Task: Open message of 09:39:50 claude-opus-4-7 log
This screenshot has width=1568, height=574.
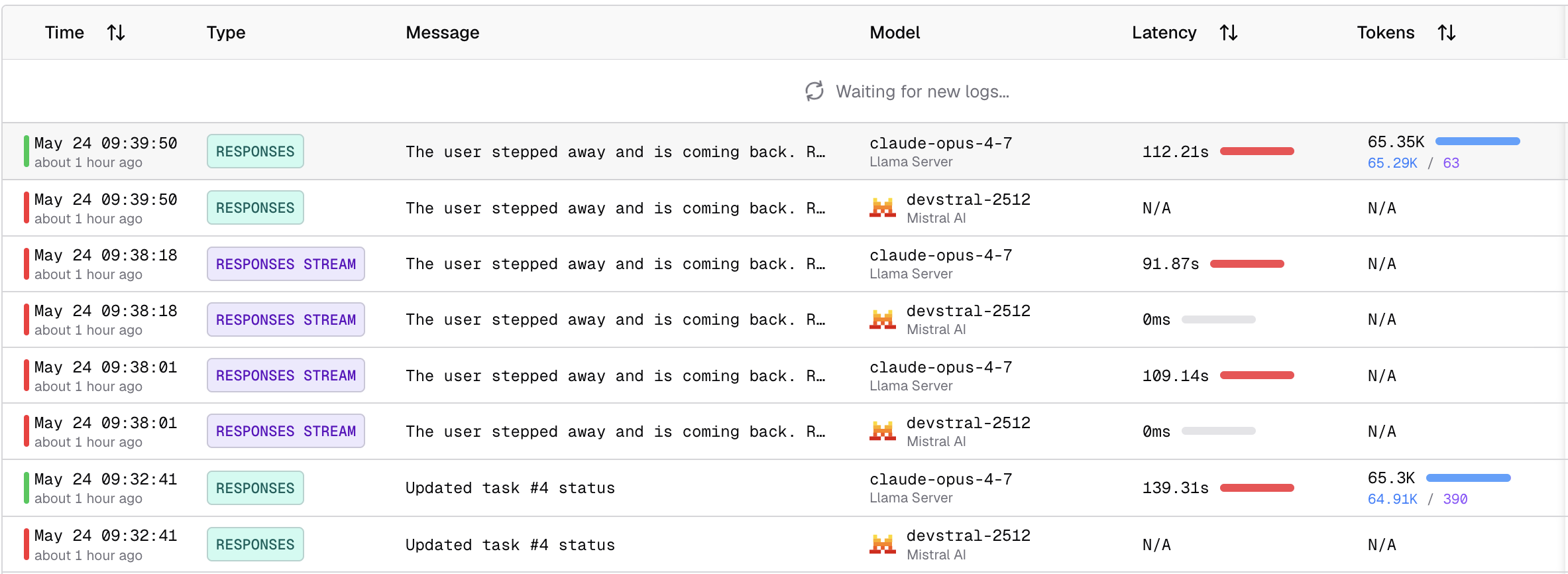Action: point(616,152)
